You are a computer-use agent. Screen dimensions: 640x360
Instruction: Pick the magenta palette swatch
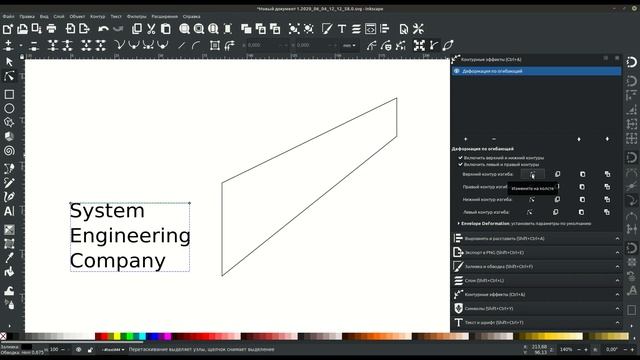pos(167,336)
